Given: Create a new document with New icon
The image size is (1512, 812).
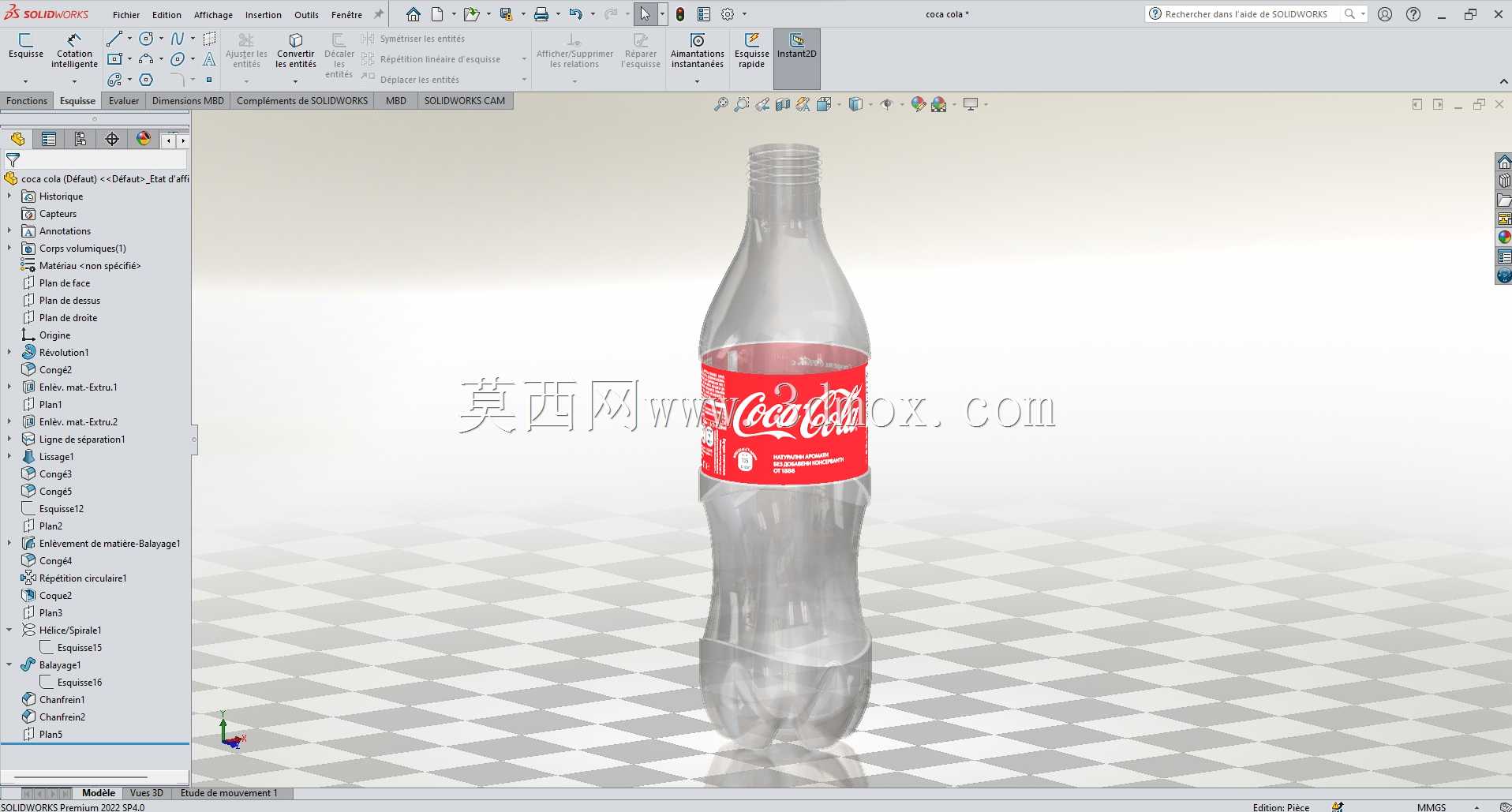Looking at the screenshot, I should coord(437,14).
